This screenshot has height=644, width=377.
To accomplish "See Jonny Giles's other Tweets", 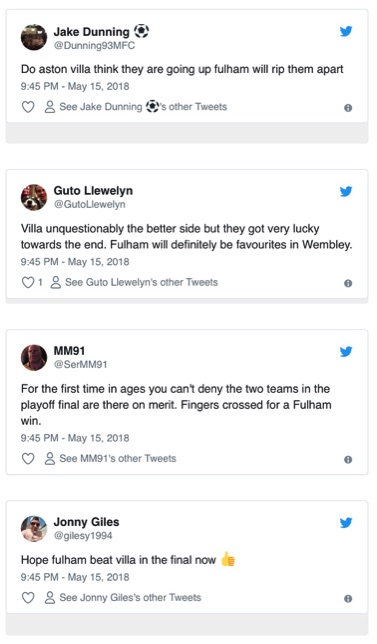I will coord(123,598).
